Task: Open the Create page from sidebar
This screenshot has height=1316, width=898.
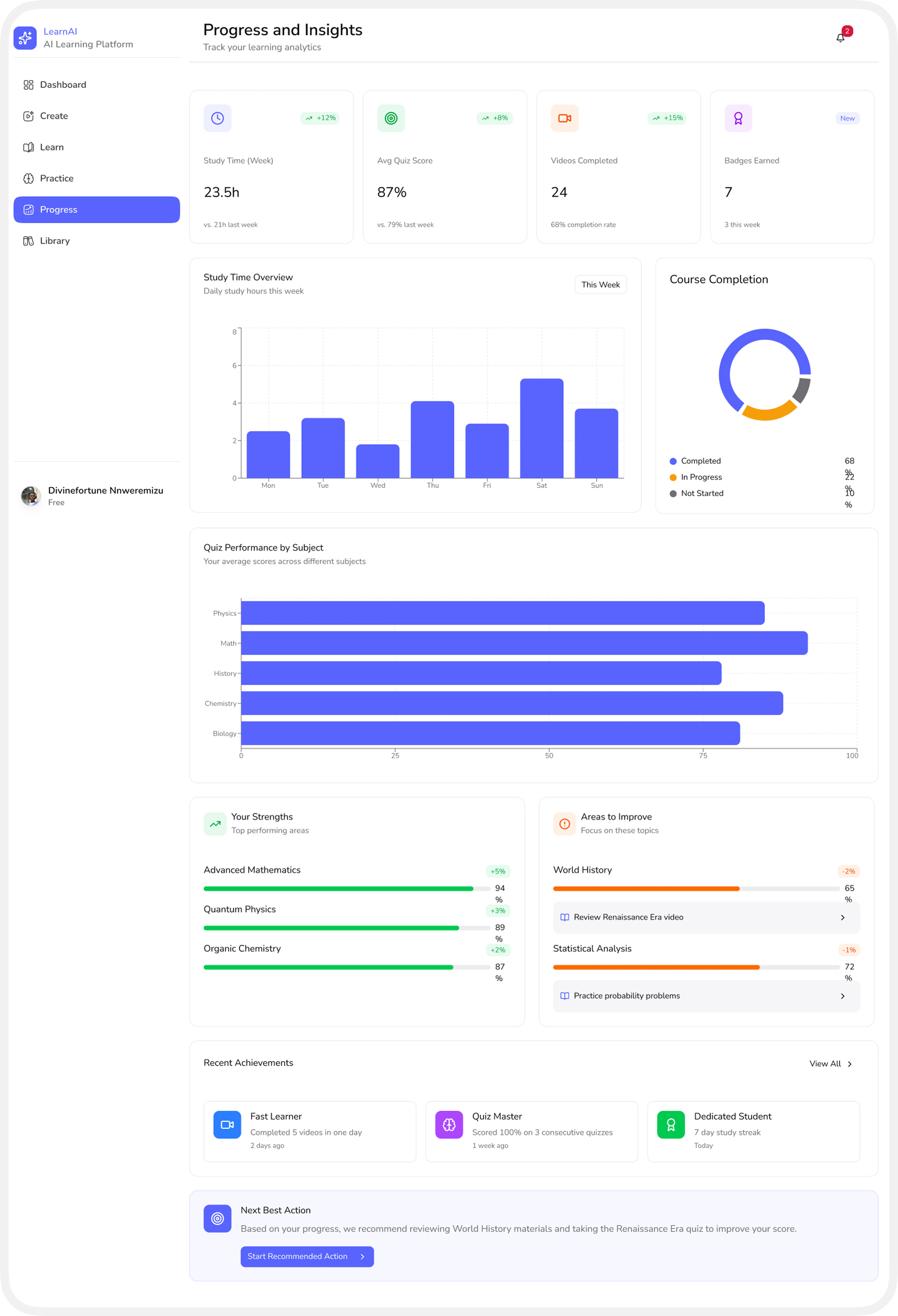Action: tap(97, 116)
